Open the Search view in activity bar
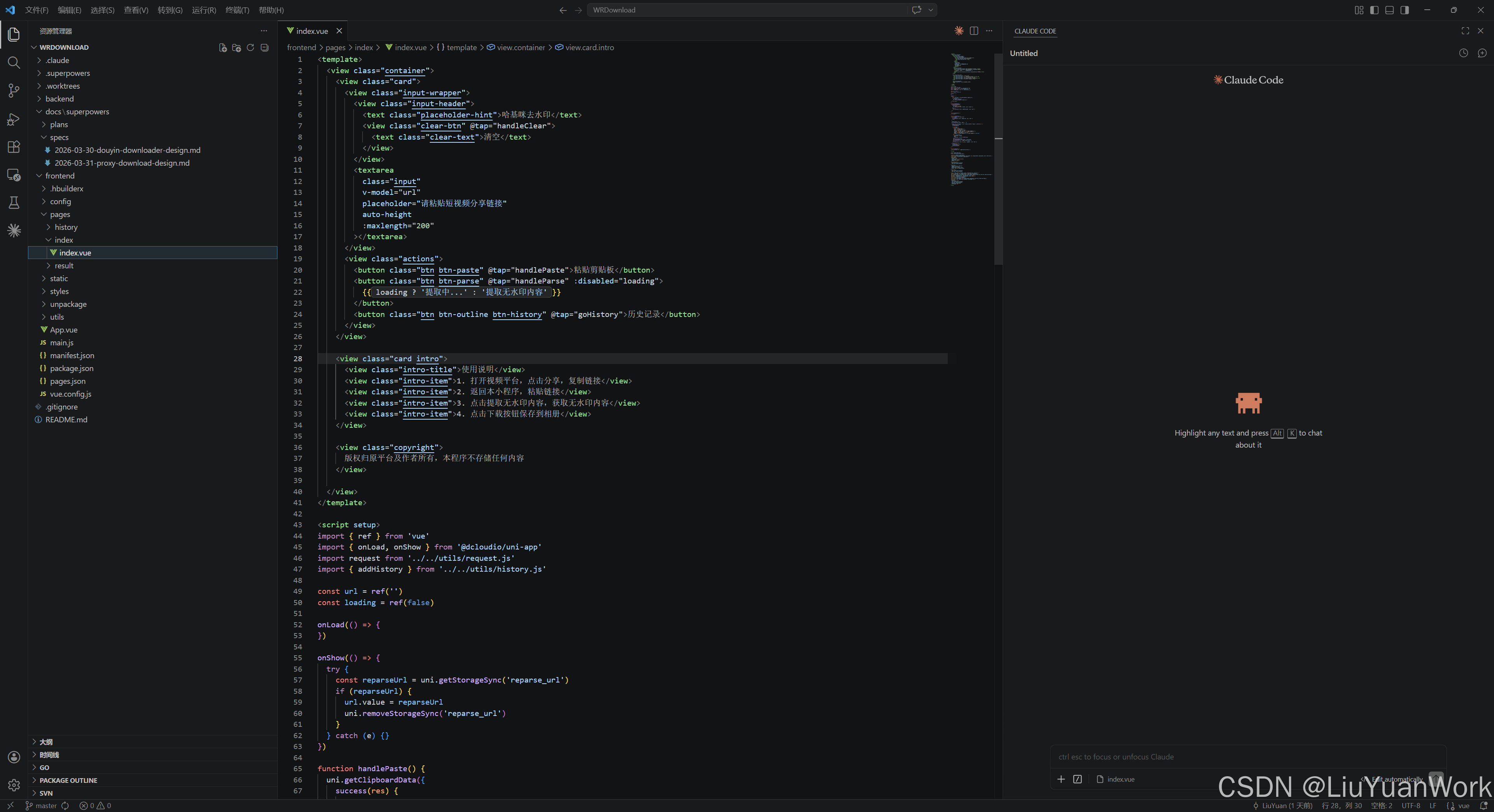The height and width of the screenshot is (812, 1494). click(x=14, y=63)
